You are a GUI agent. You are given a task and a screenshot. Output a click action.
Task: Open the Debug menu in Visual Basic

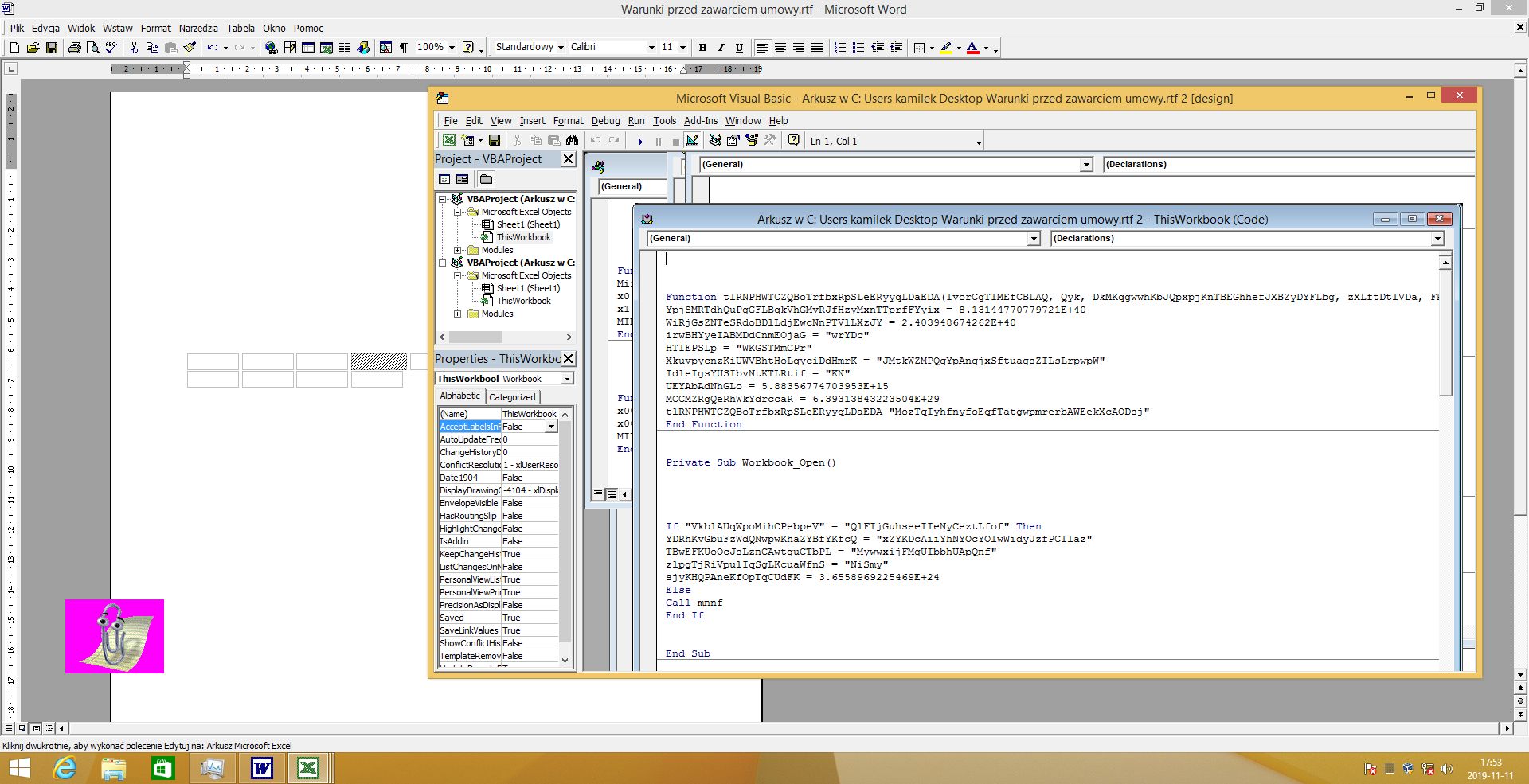pyautogui.click(x=605, y=121)
